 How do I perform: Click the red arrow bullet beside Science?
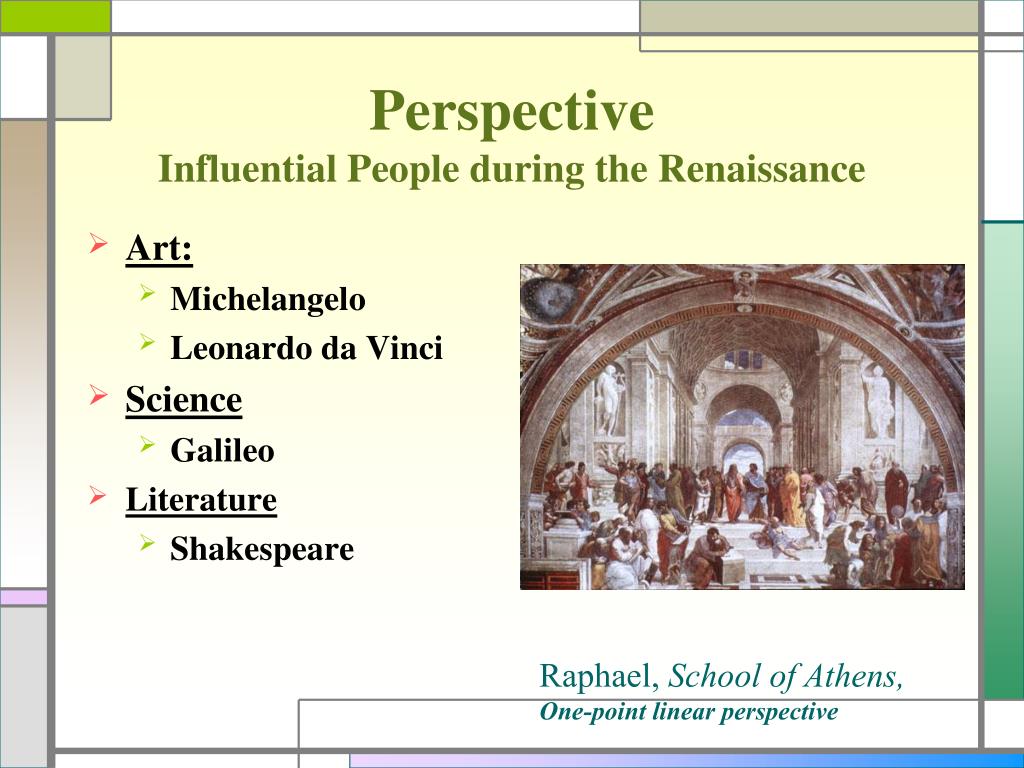click(x=98, y=394)
